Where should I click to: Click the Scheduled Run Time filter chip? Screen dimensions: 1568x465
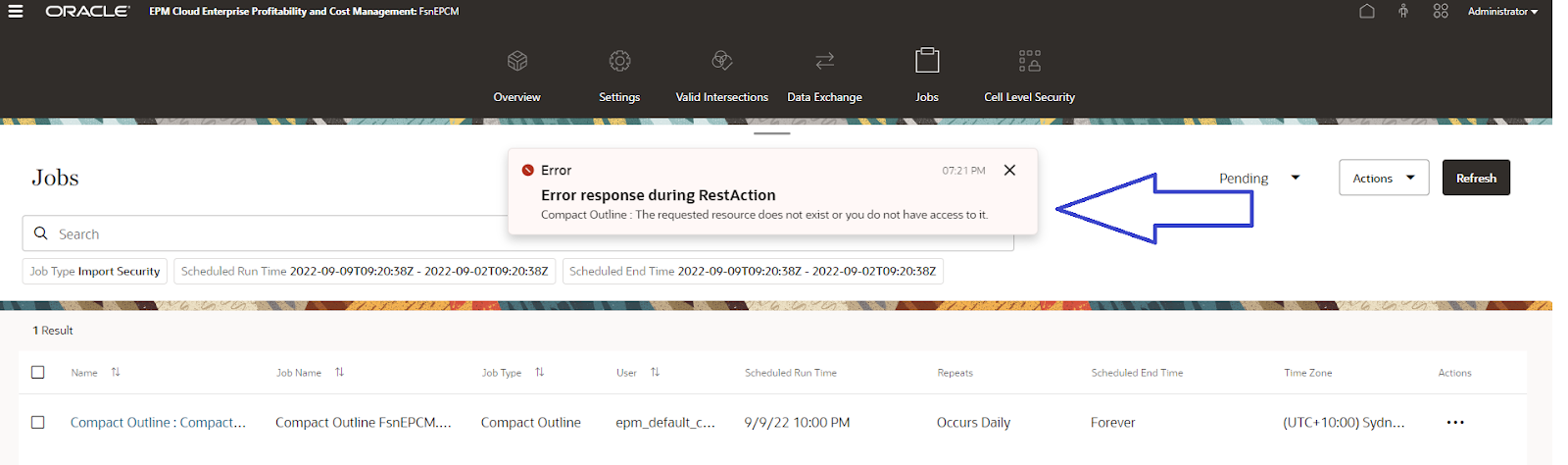(365, 271)
